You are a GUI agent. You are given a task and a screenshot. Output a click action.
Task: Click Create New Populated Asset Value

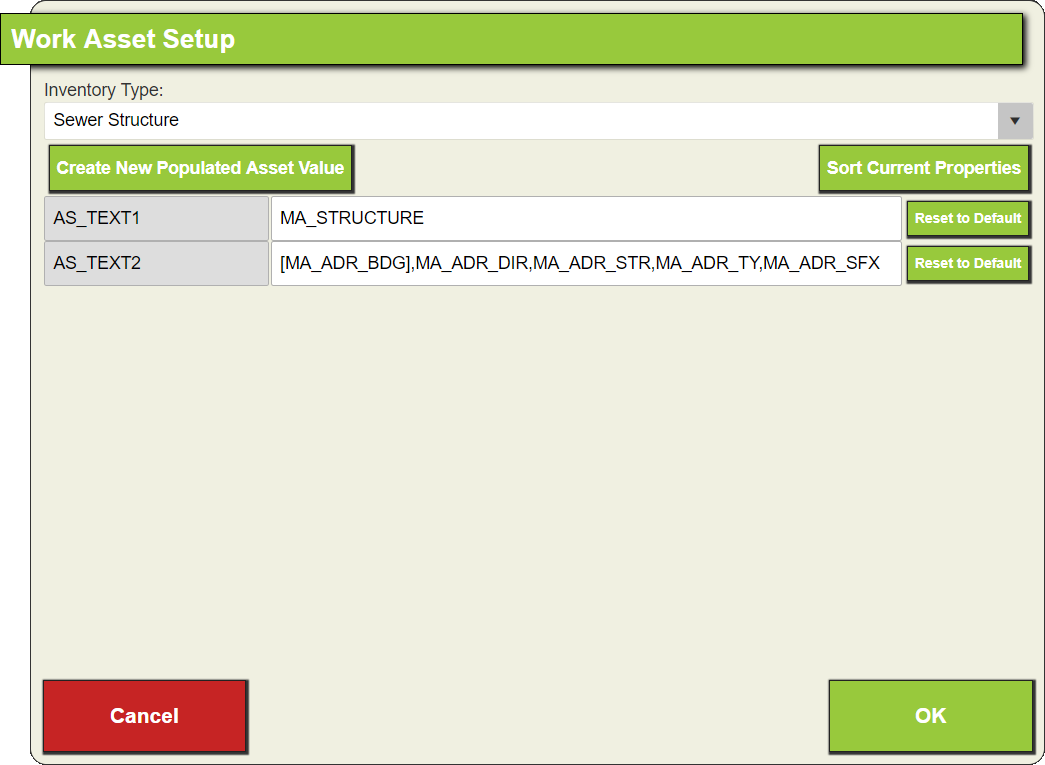(x=200, y=168)
